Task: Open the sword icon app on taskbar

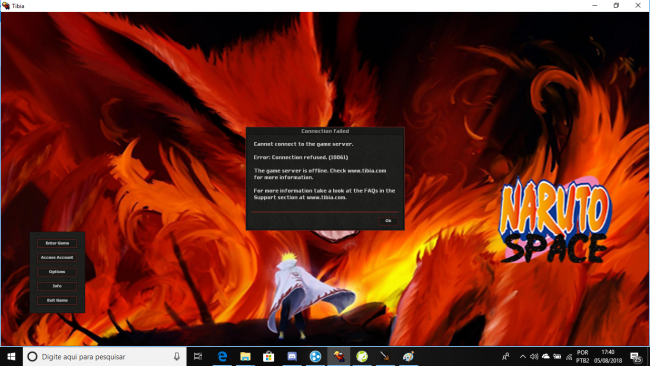Action: tap(385, 356)
